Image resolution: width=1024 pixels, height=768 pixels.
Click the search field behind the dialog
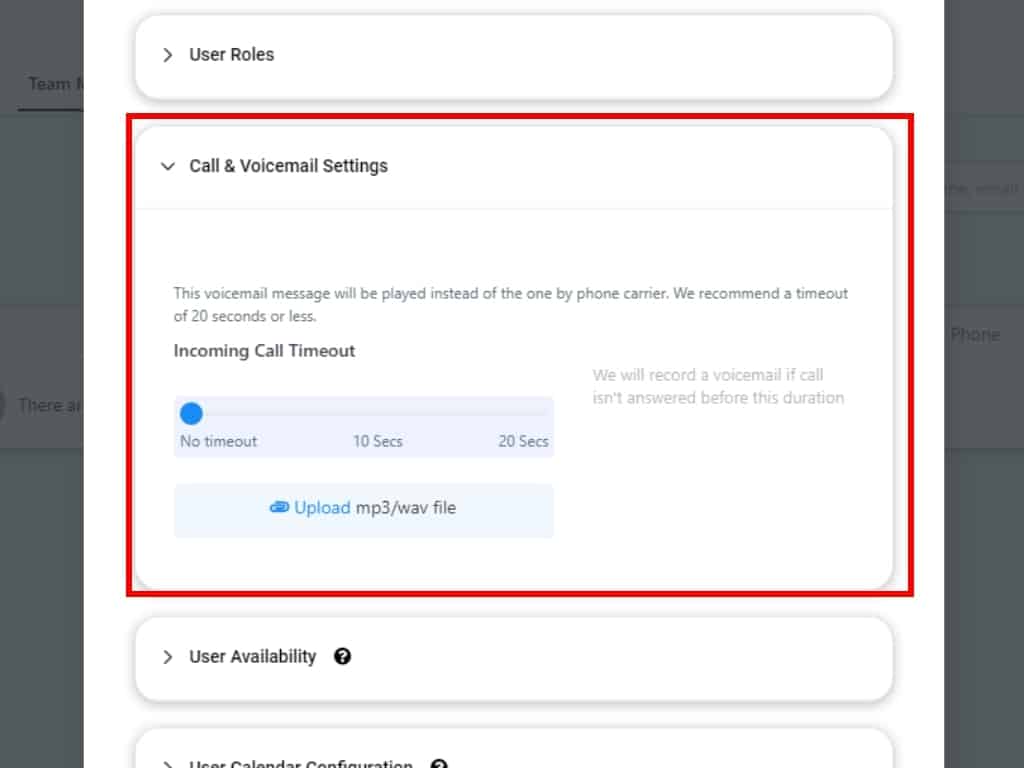[983, 189]
